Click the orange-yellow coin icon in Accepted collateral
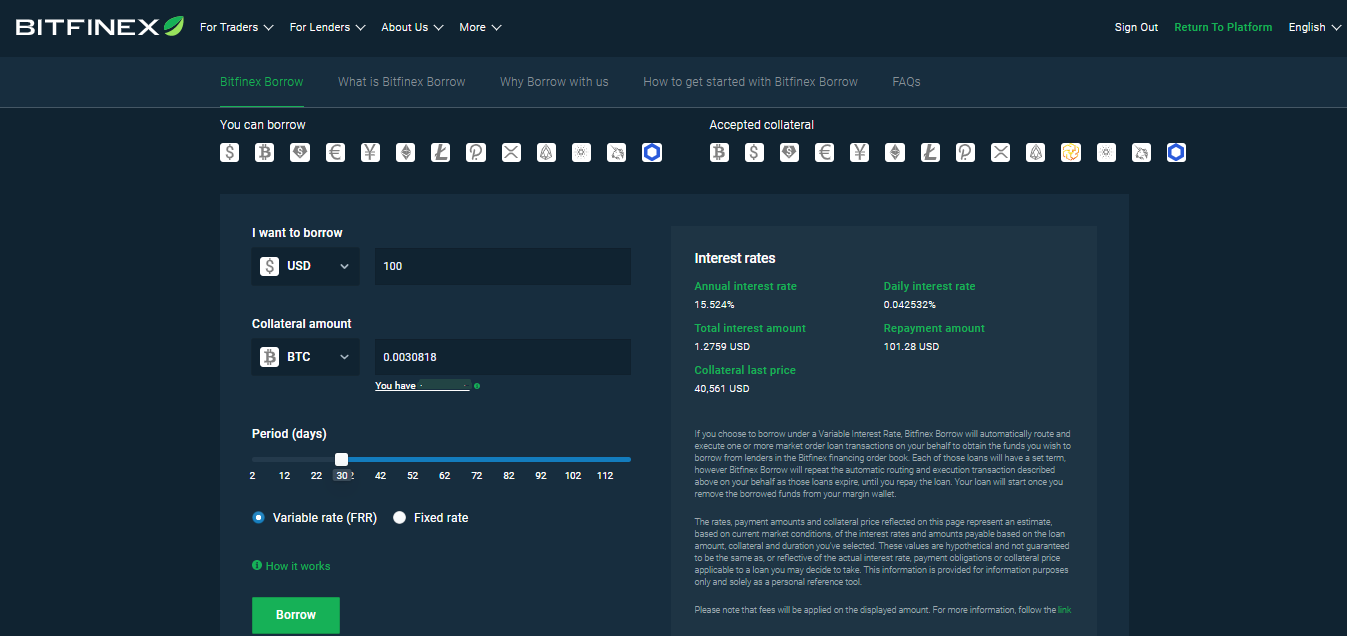Screen dimensions: 1347x636 point(1071,153)
